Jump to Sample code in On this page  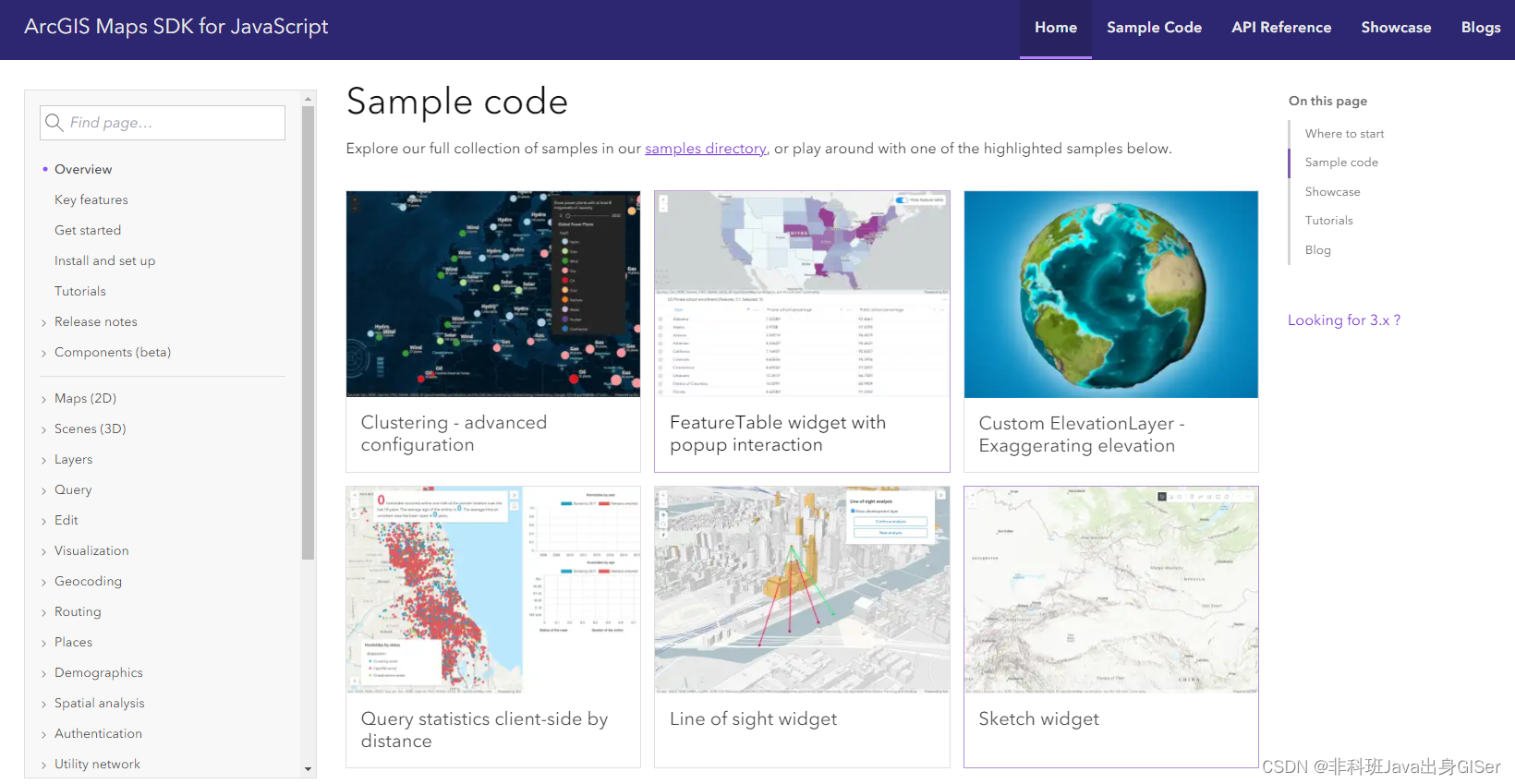pos(1341,163)
